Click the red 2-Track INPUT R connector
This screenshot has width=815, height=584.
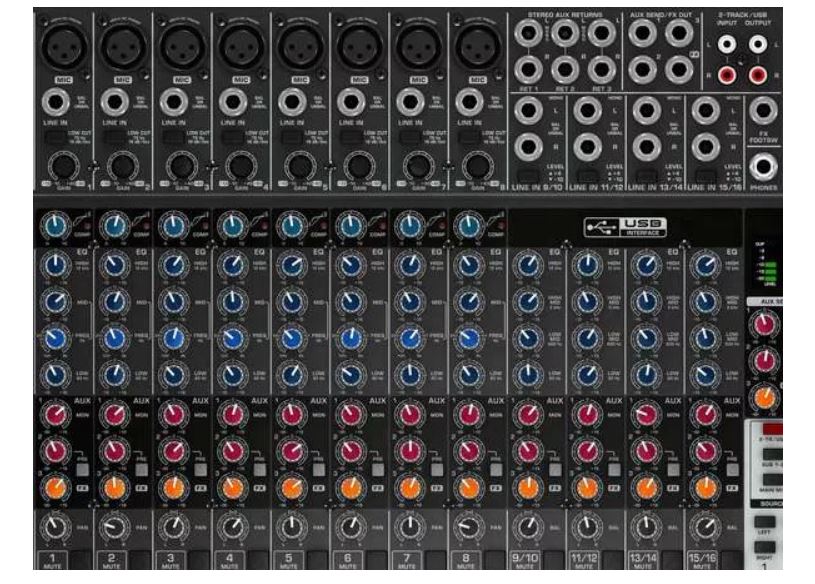727,73
